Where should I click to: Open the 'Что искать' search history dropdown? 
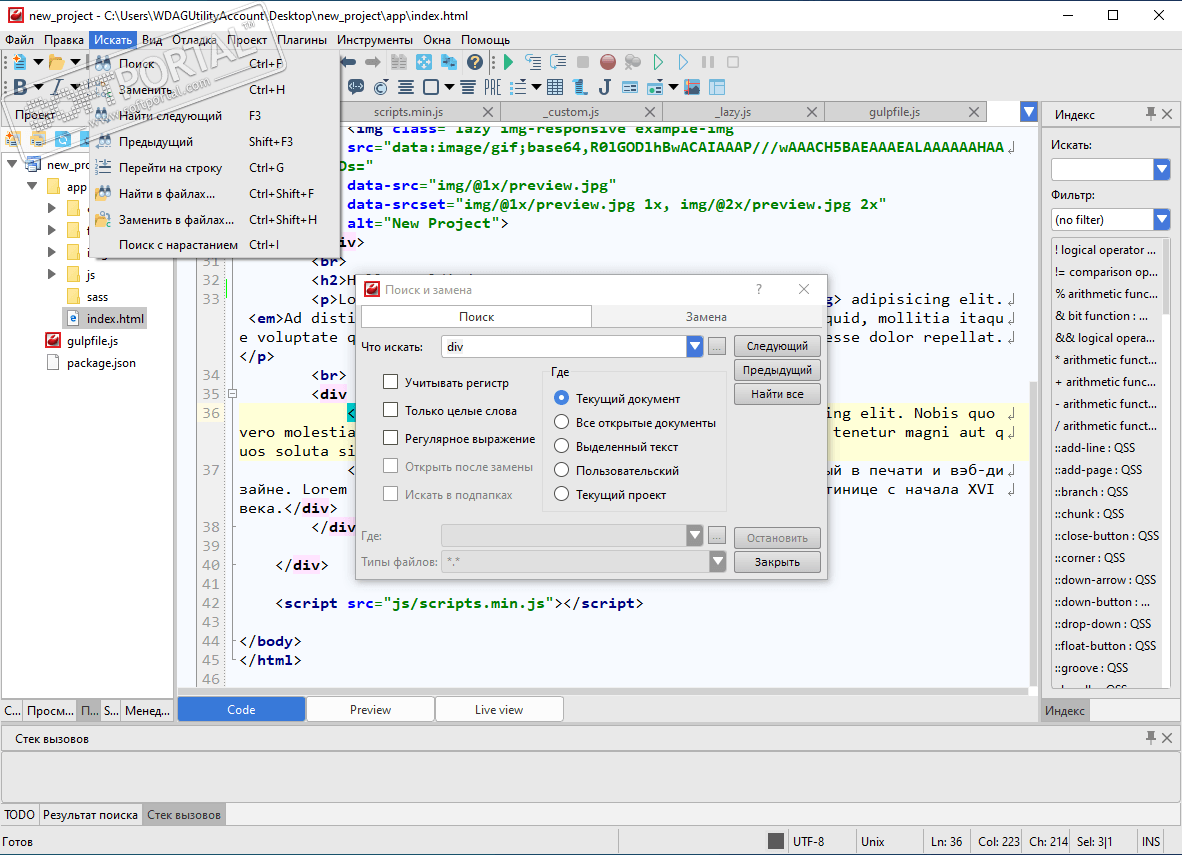pos(695,346)
